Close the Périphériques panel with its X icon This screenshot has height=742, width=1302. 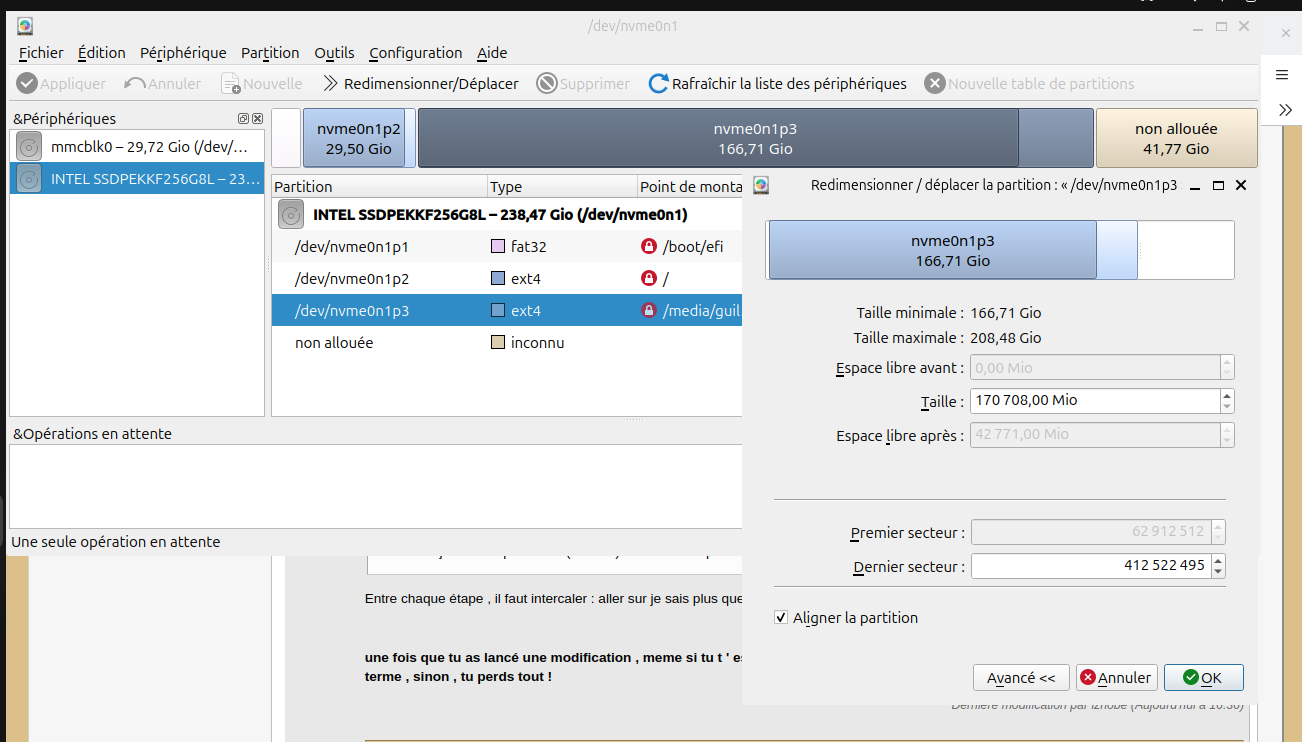click(x=257, y=118)
